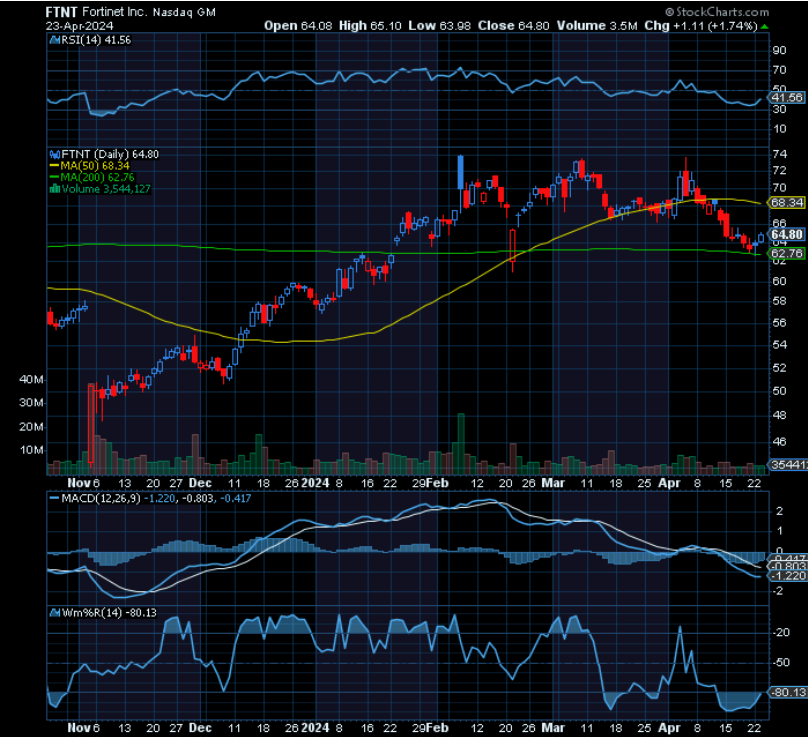The height and width of the screenshot is (737, 808).
Task: Click the tall blue February candle near 74
Action: point(461,172)
